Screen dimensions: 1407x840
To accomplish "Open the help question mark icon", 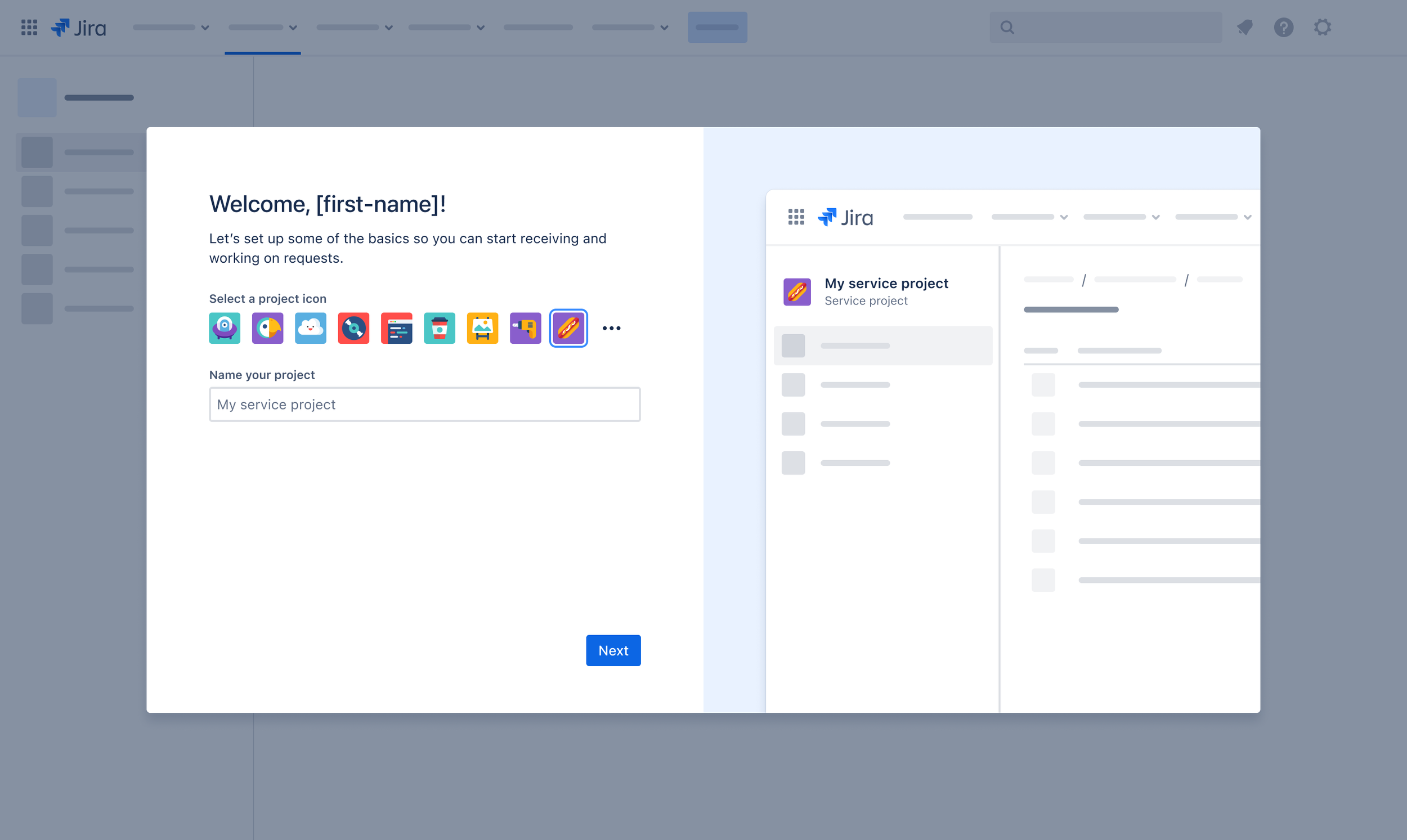I will [x=1284, y=27].
